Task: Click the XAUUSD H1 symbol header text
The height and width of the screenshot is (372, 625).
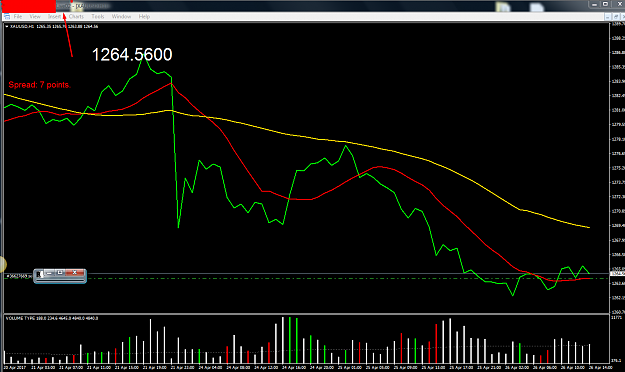Action: pyautogui.click(x=53, y=26)
